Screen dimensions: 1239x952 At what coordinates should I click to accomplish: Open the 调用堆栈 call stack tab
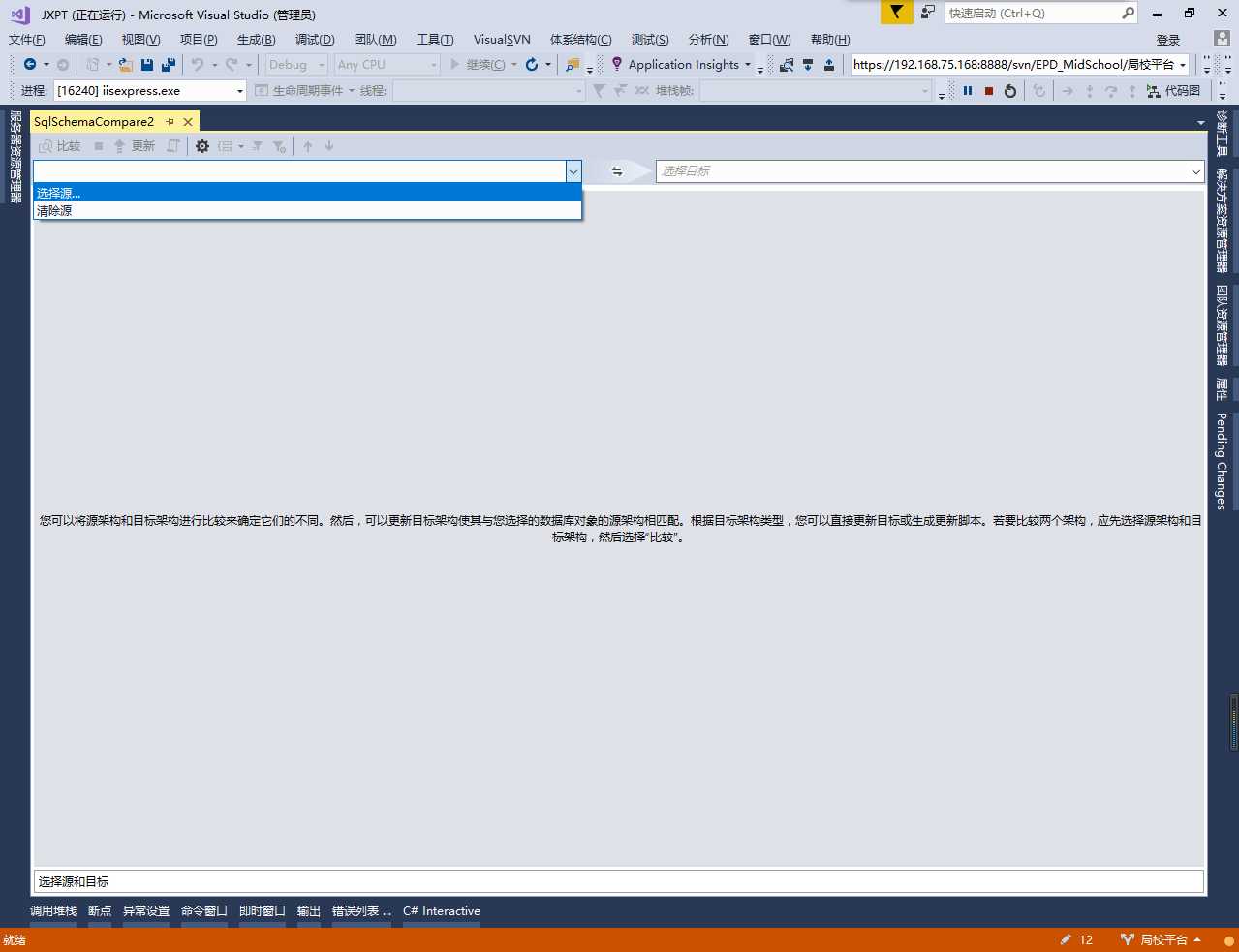(x=53, y=911)
